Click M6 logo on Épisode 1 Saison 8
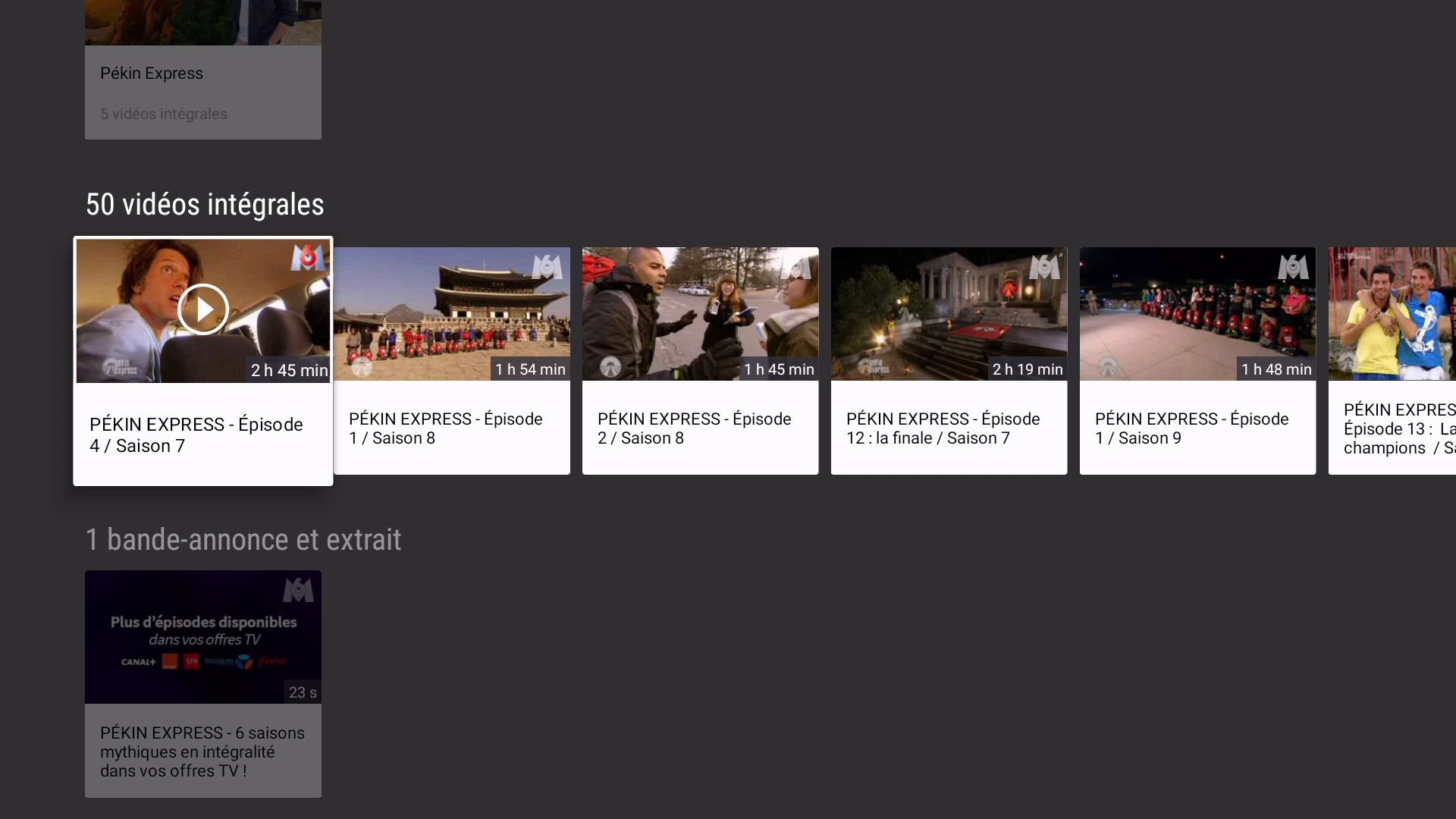1456x819 pixels. tap(547, 266)
